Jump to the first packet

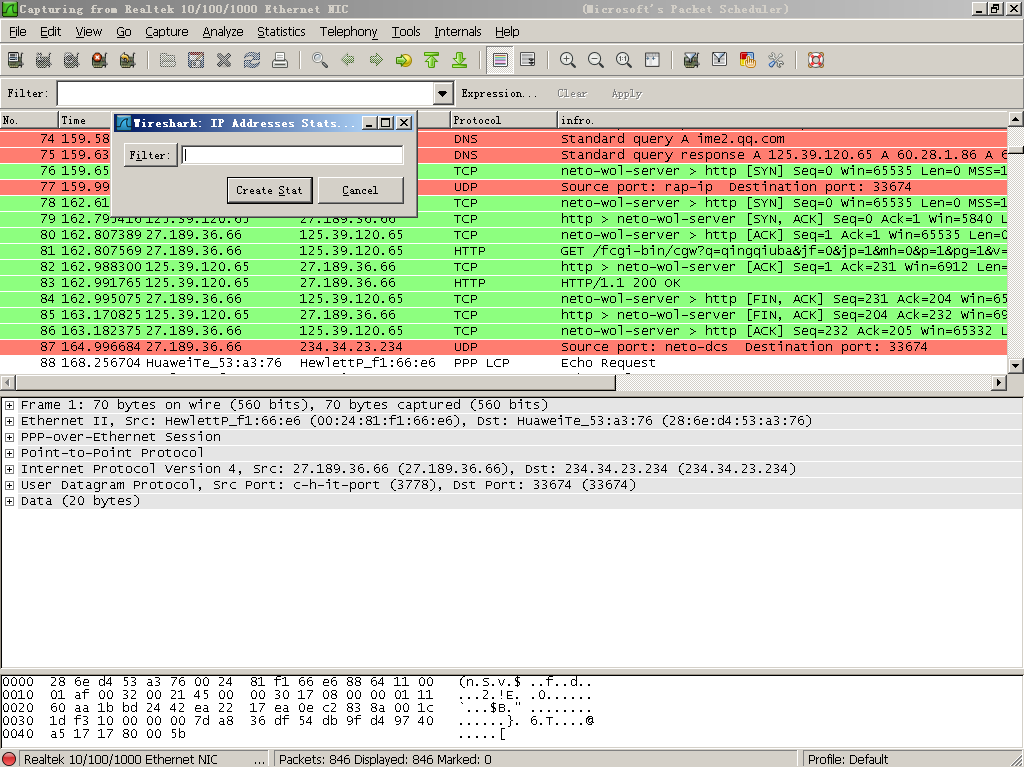[432, 60]
